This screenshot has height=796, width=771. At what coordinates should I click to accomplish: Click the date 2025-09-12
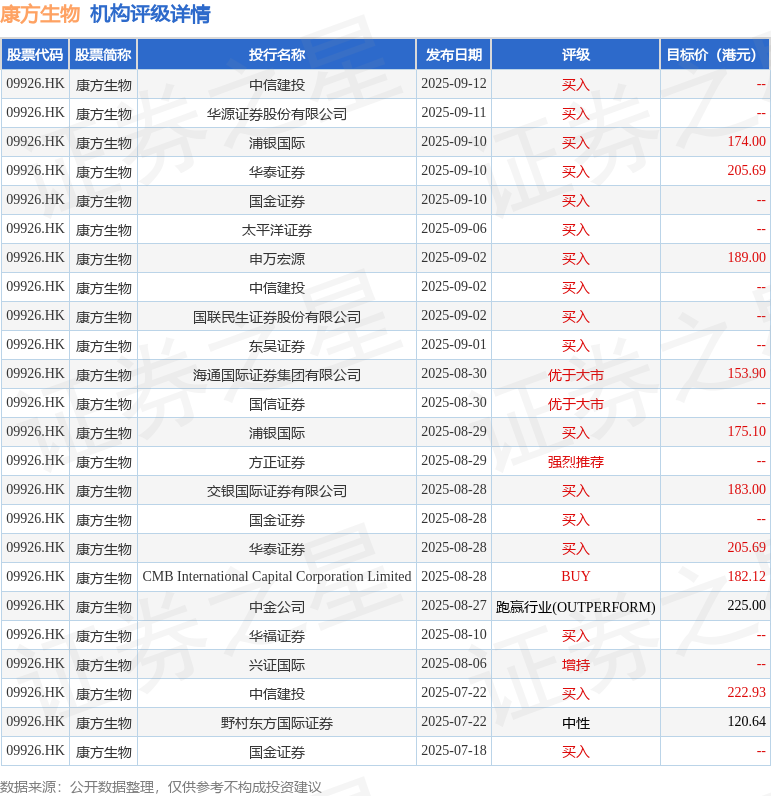tap(454, 84)
